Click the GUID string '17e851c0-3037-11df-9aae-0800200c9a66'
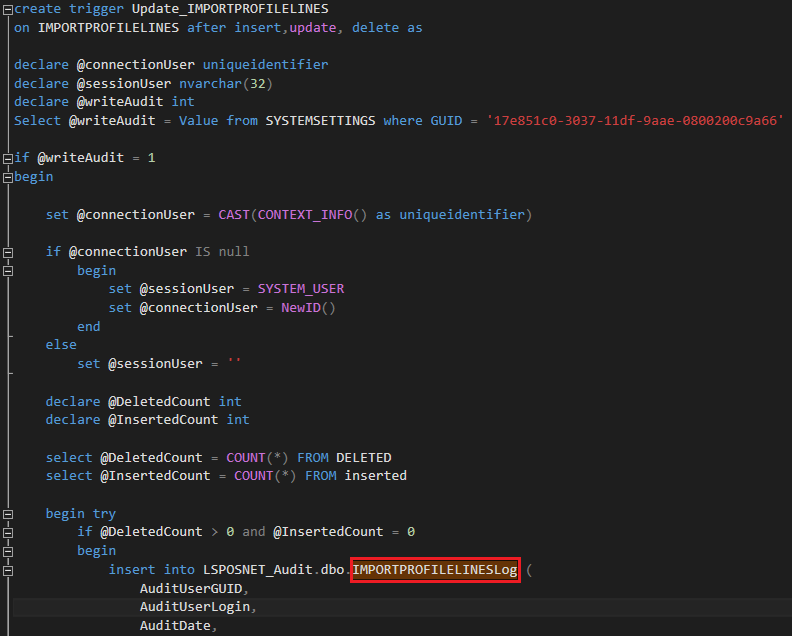The height and width of the screenshot is (636, 792). (635, 121)
